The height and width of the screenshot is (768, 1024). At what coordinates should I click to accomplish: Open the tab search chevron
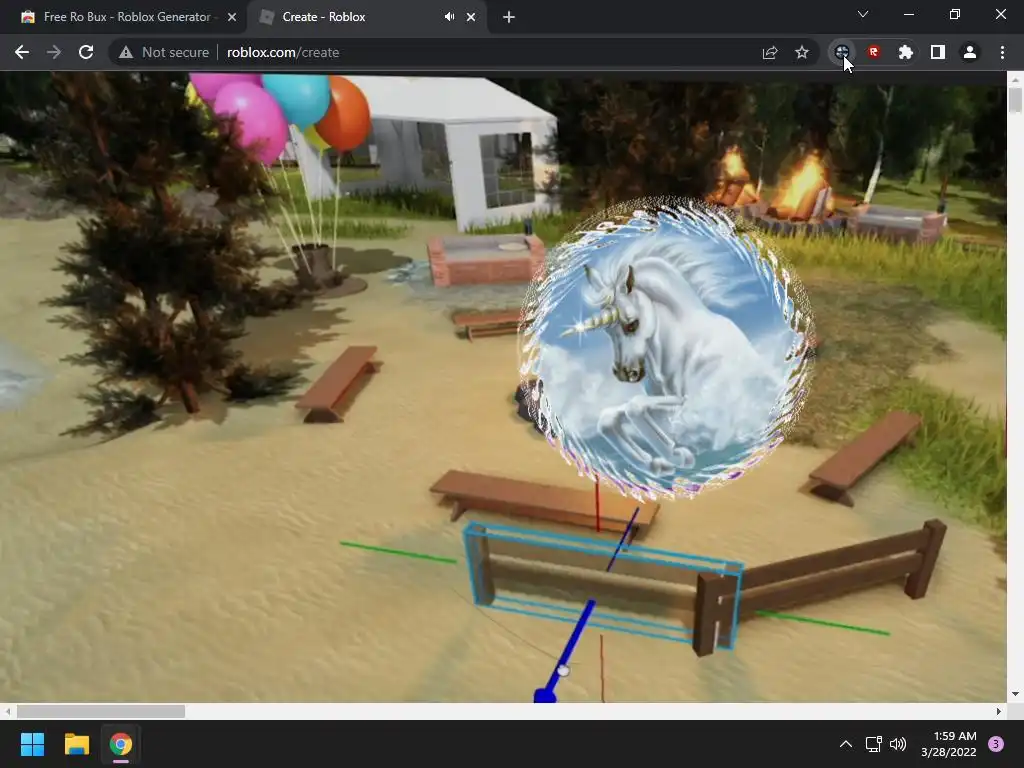[x=863, y=14]
